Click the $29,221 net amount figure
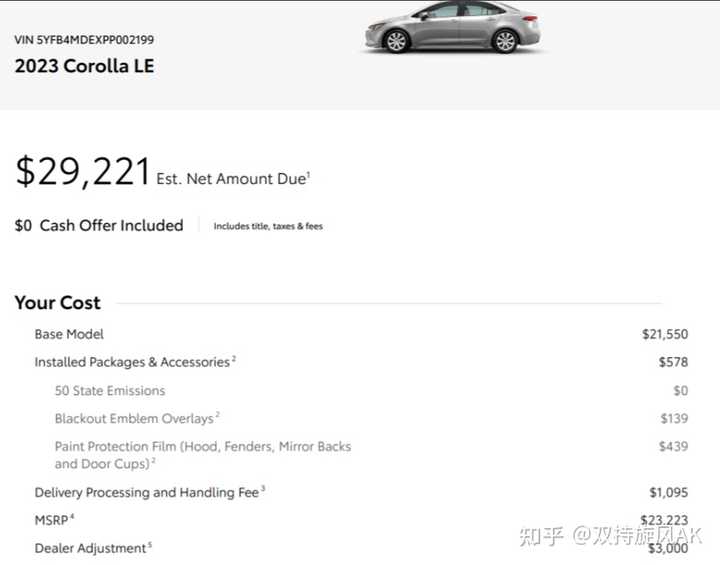Image resolution: width=720 pixels, height=565 pixels. click(83, 171)
